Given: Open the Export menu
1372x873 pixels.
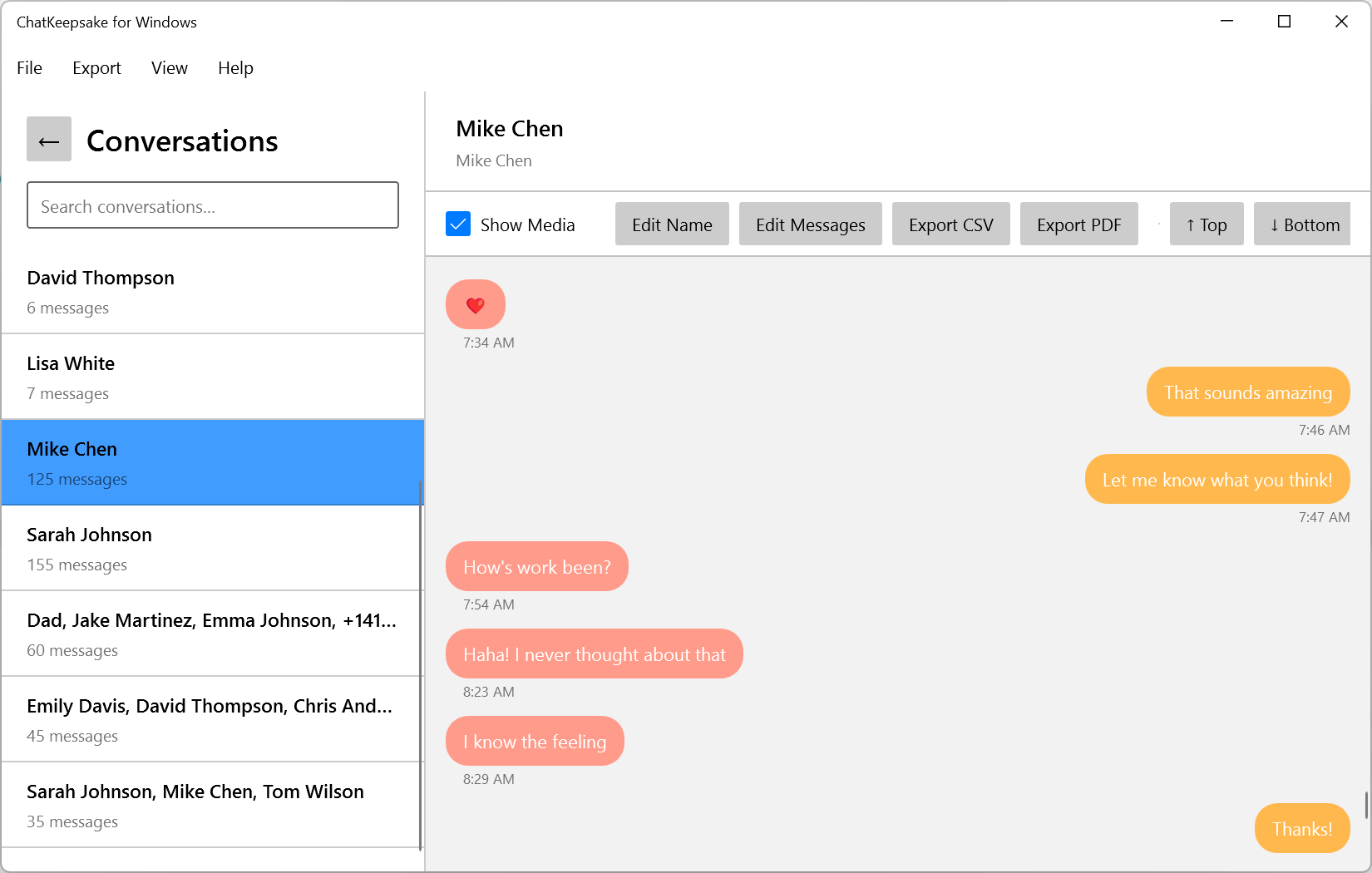Looking at the screenshot, I should [96, 68].
